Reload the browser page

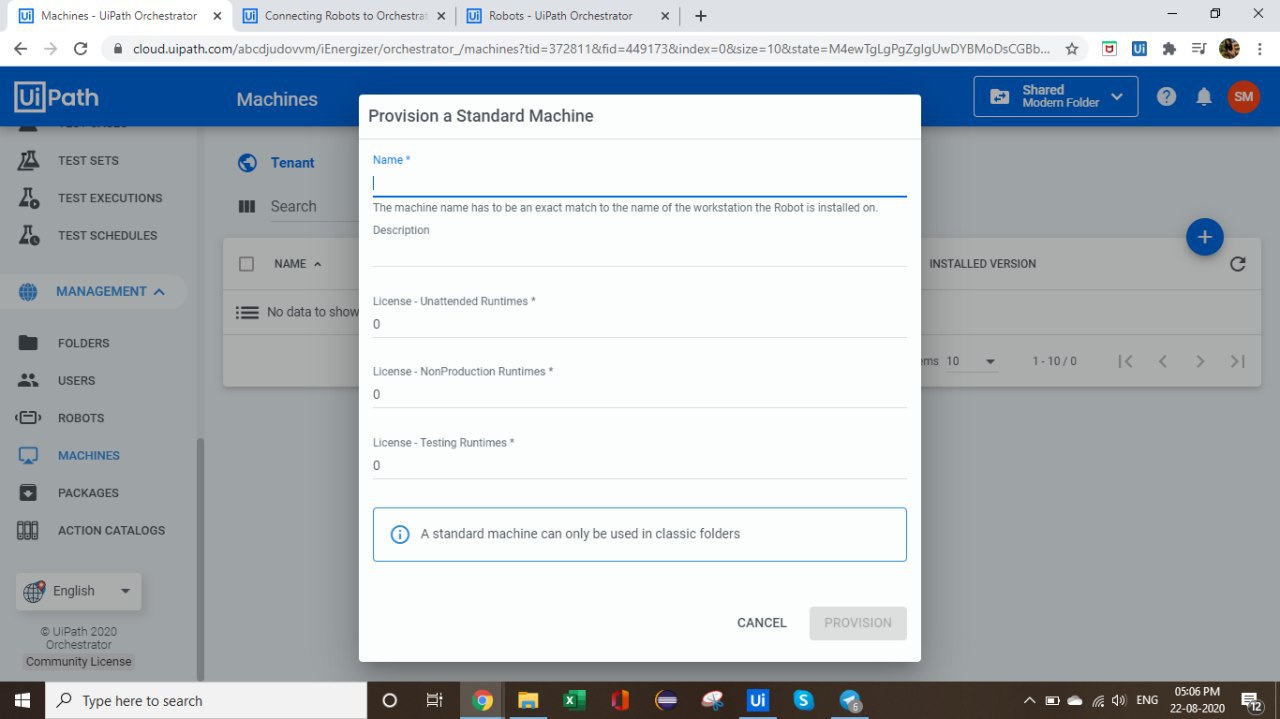point(81,48)
